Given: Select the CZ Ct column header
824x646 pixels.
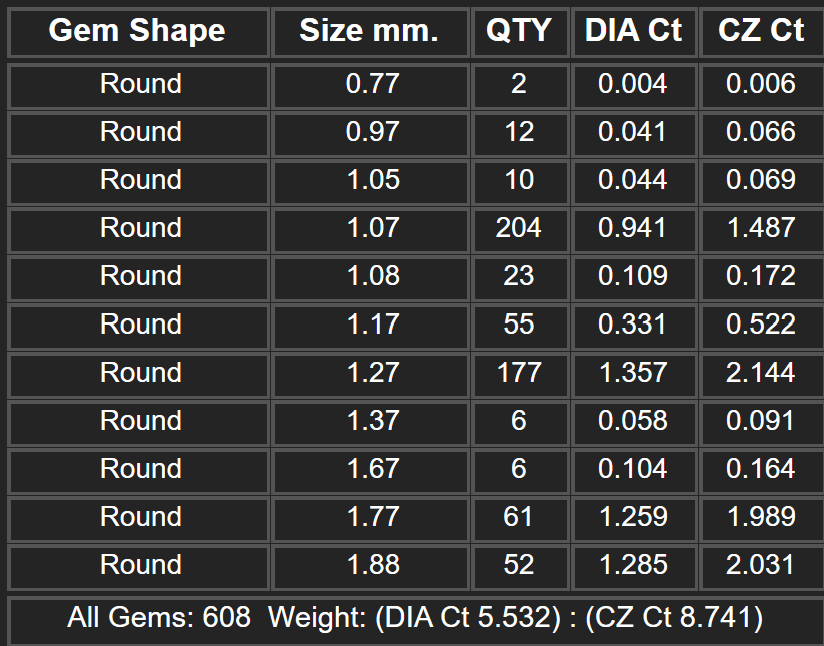Looking at the screenshot, I should (761, 32).
